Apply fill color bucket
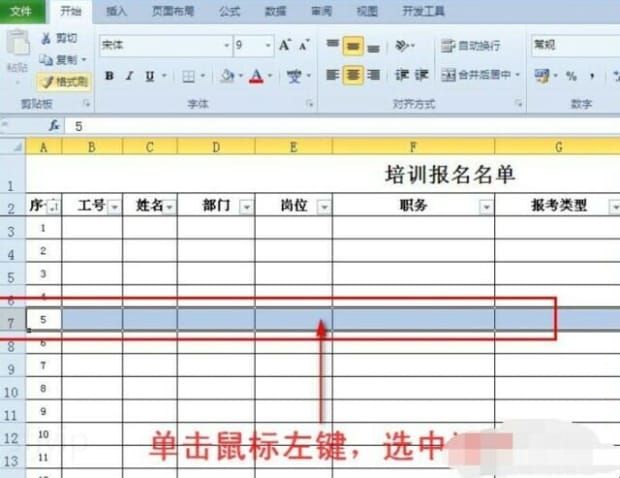The width and height of the screenshot is (620, 478). pos(227,76)
